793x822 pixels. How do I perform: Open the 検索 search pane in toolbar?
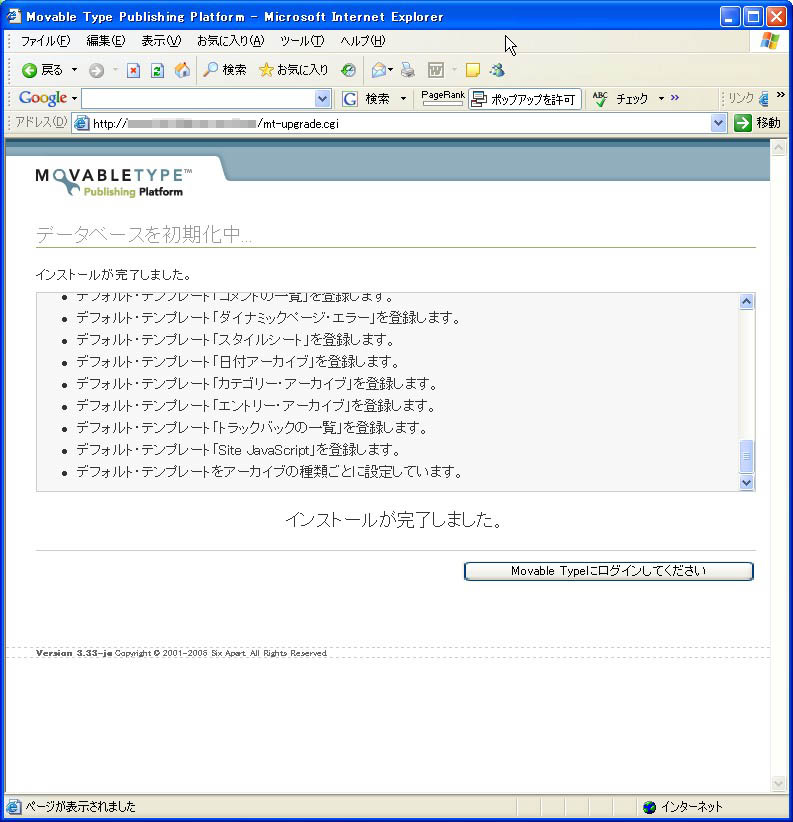(x=224, y=70)
